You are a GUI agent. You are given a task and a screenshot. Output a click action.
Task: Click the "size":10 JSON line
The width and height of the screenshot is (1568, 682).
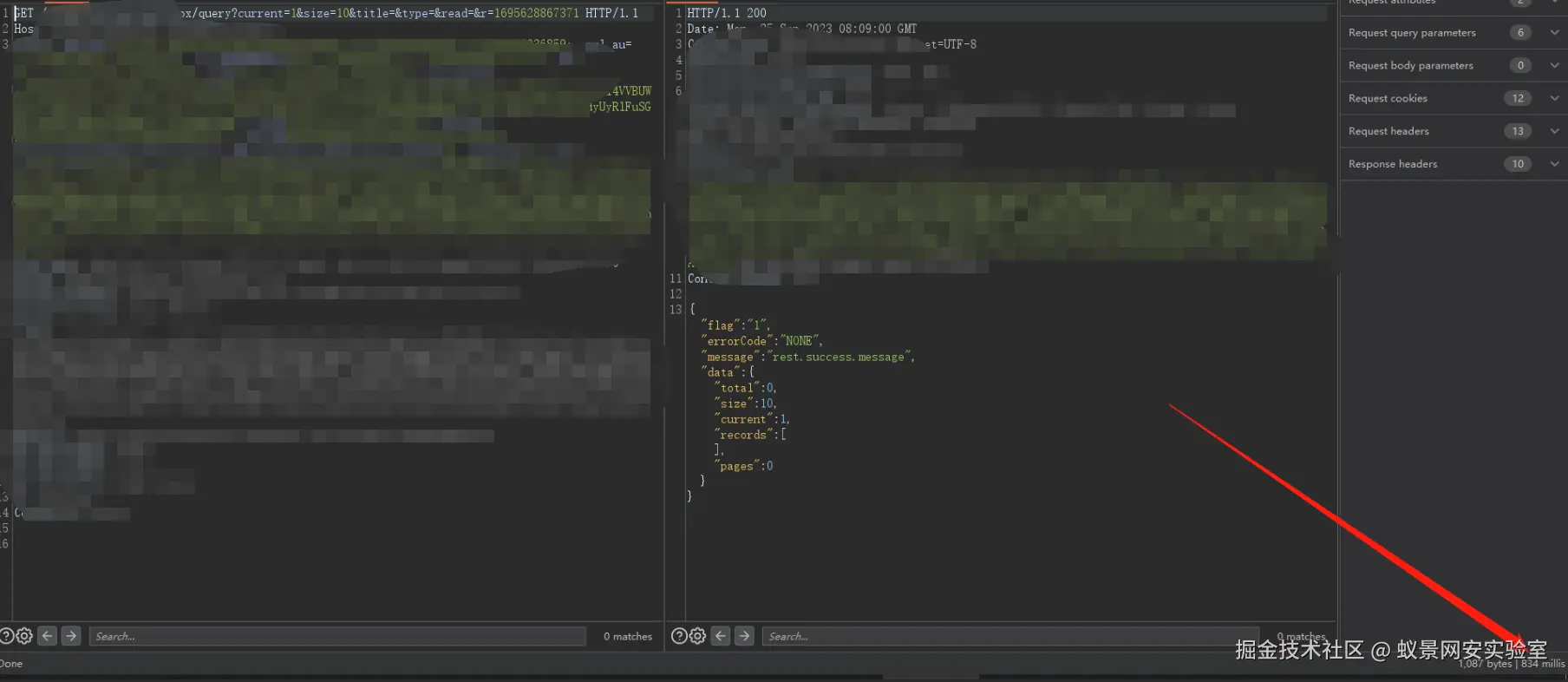745,403
